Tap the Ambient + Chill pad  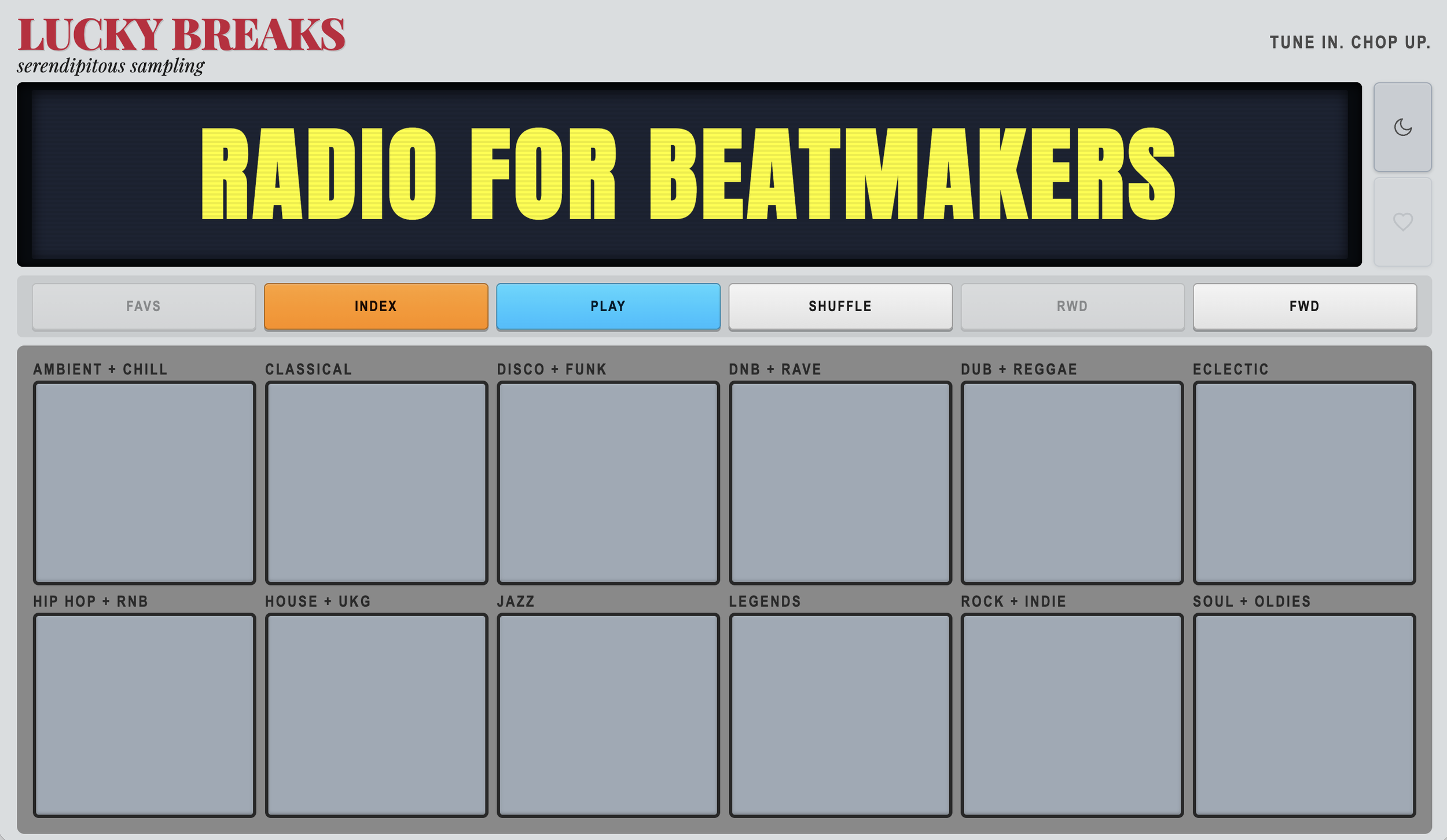click(x=144, y=482)
